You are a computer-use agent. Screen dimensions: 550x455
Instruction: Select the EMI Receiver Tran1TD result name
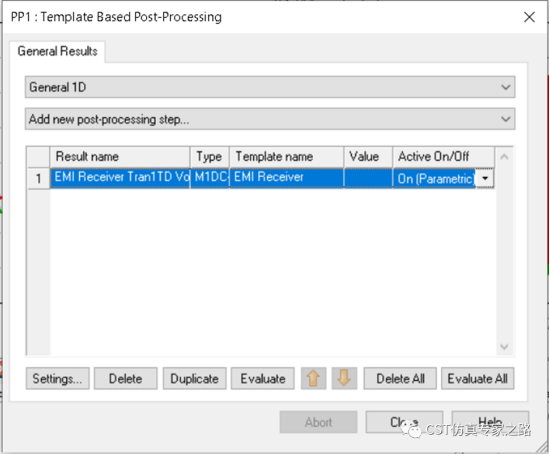click(x=120, y=178)
